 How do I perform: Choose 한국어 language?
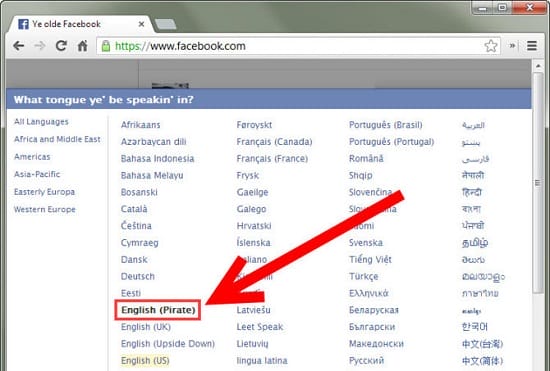click(475, 327)
